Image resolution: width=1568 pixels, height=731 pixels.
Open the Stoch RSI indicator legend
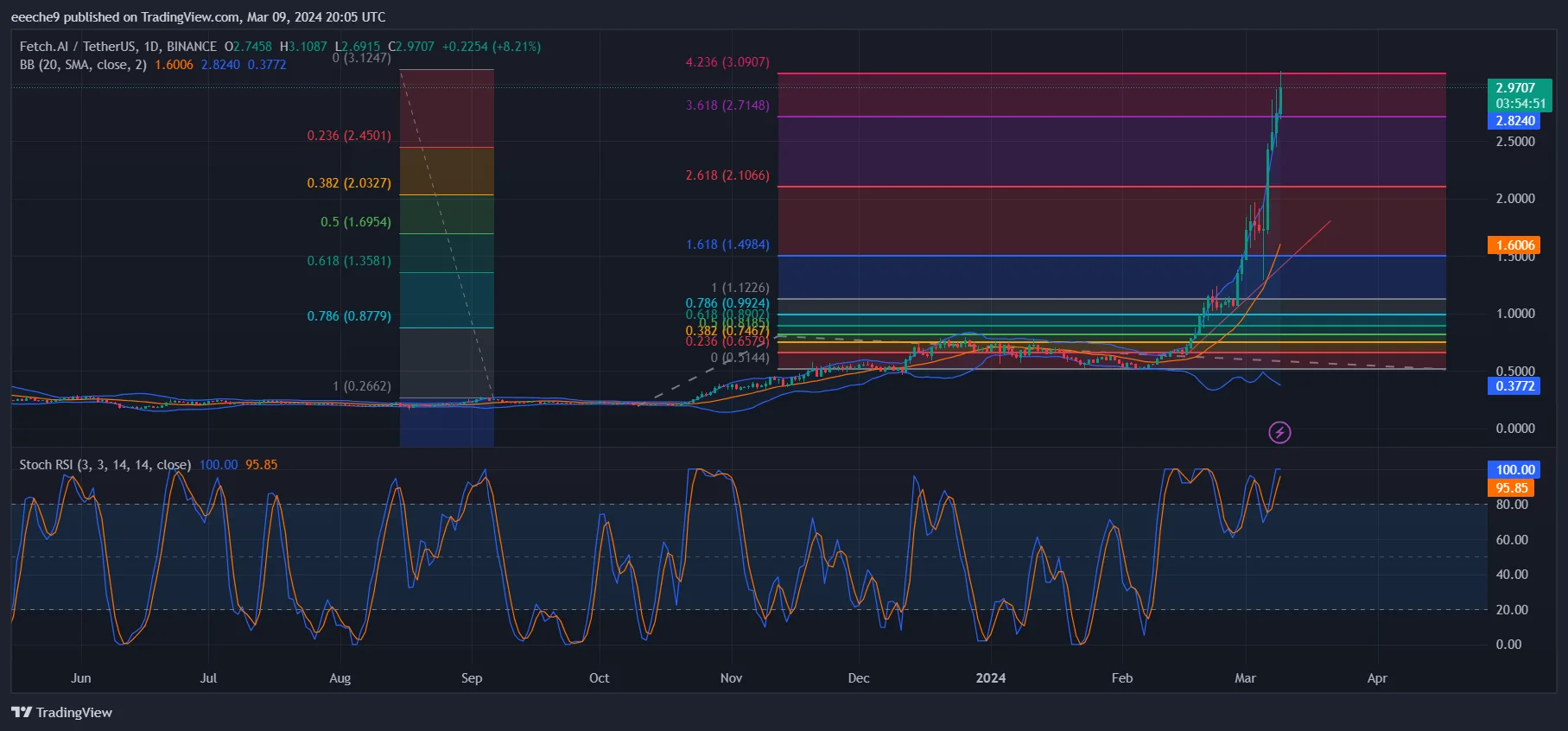point(105,465)
